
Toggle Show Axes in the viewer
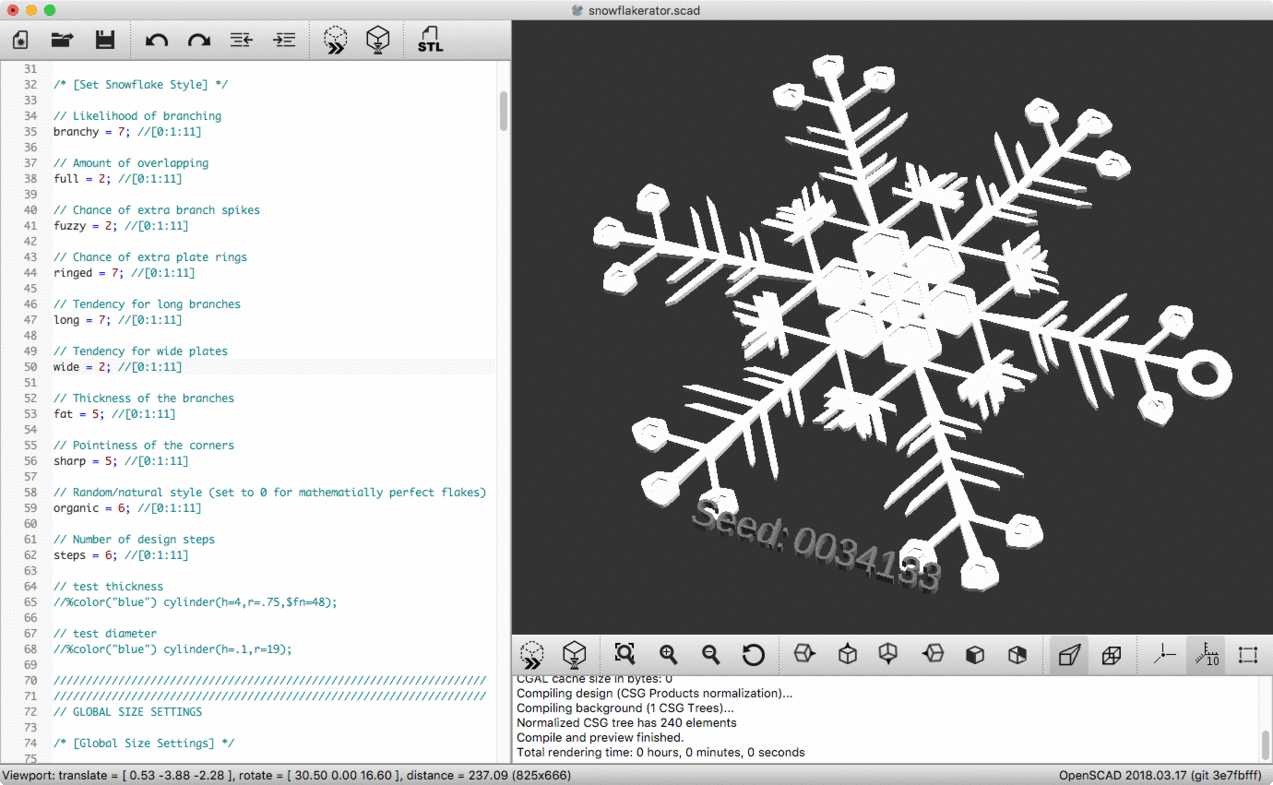[x=1164, y=655]
